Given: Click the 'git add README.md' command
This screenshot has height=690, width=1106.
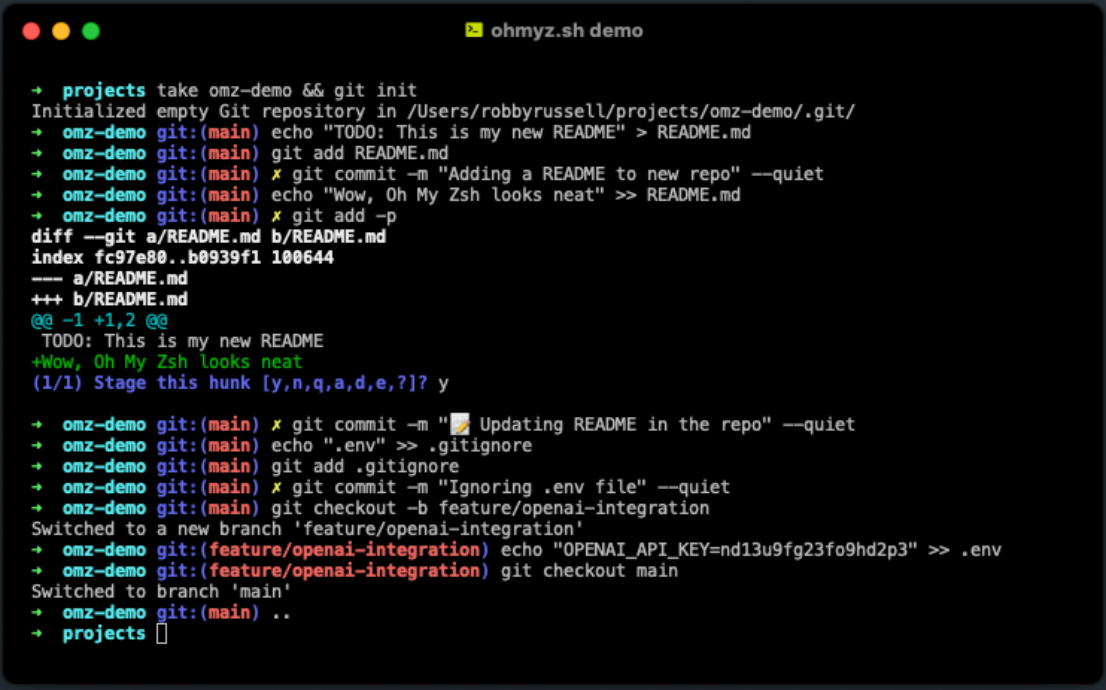Looking at the screenshot, I should click(360, 153).
